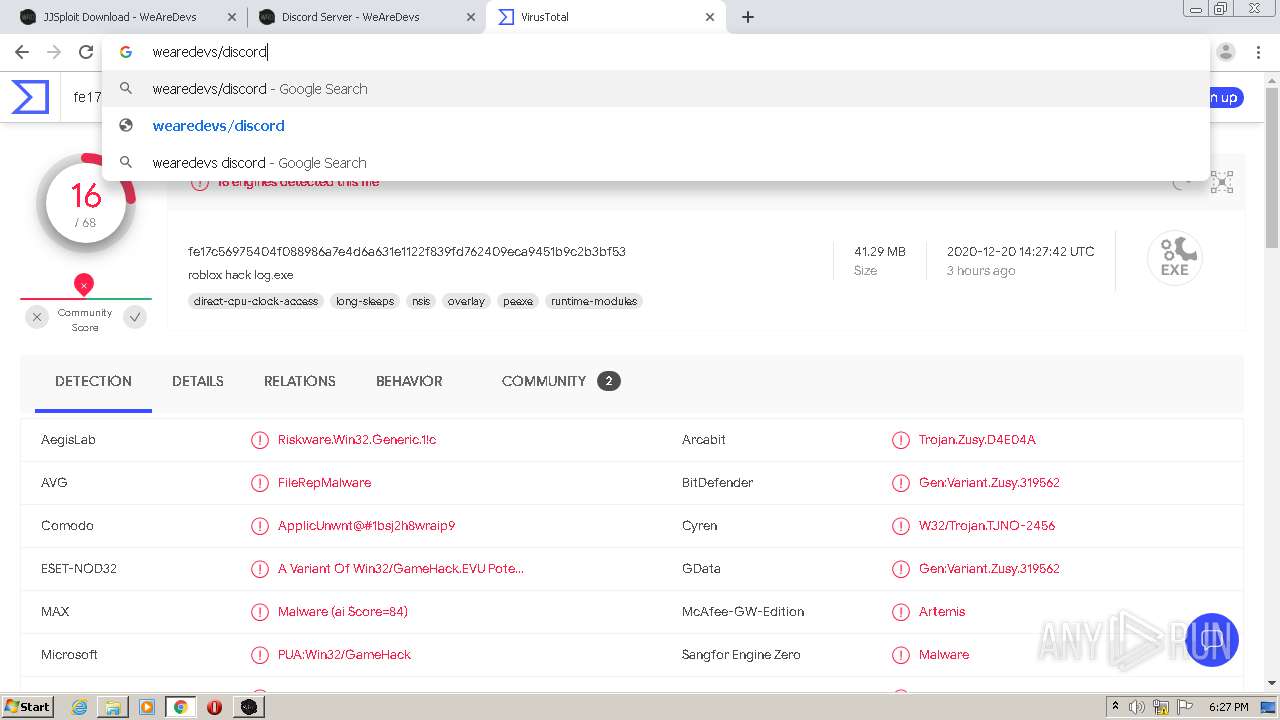Screen dimensions: 1280x720
Task: Click 'roblox hack log.exe' file name
Action: point(241,275)
